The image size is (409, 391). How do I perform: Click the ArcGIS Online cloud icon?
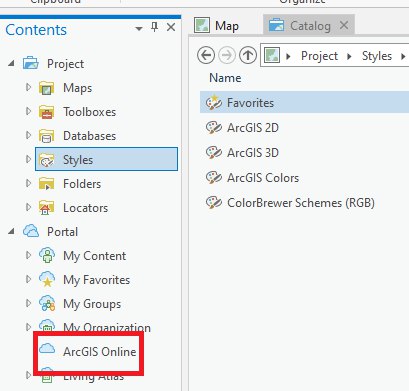click(x=47, y=348)
